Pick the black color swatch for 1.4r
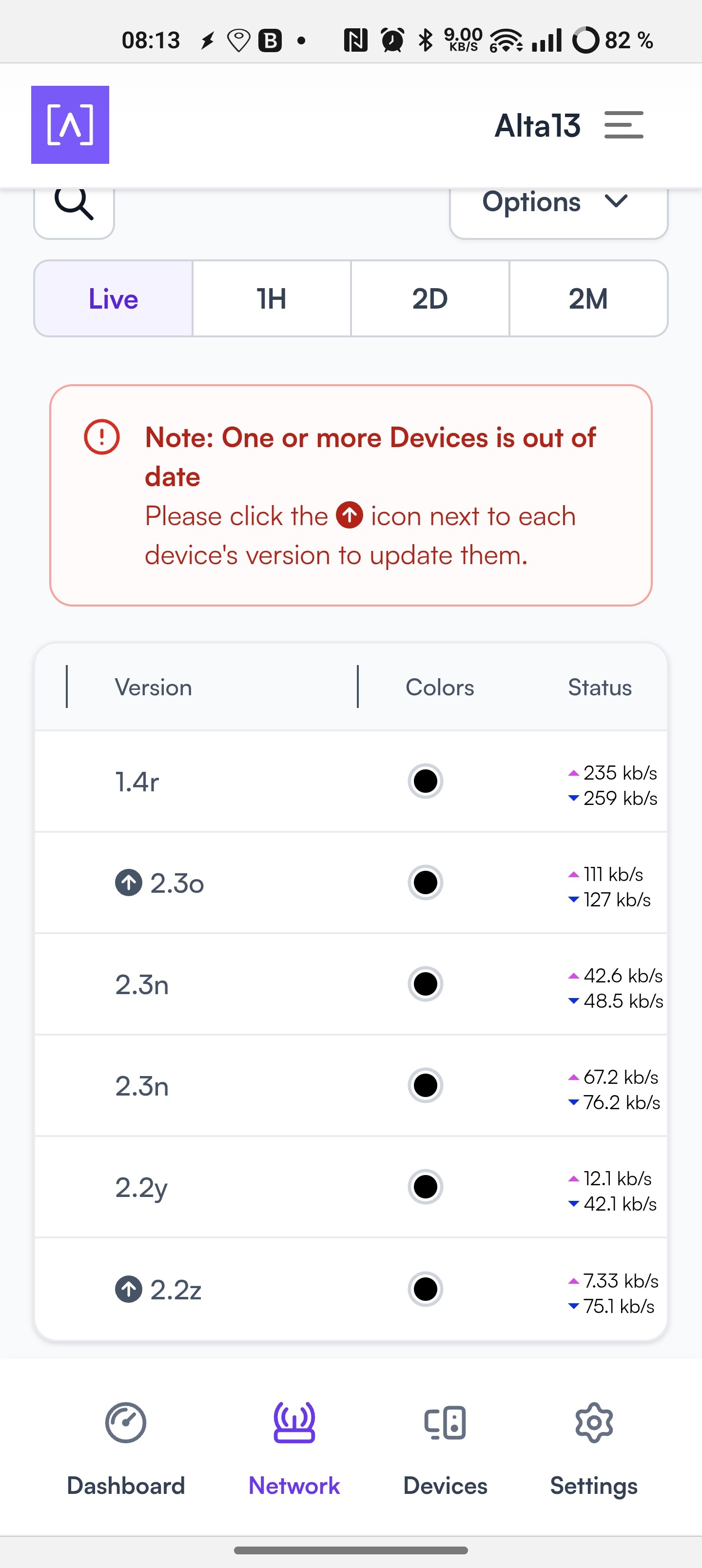This screenshot has height=1568, width=702. [x=425, y=781]
